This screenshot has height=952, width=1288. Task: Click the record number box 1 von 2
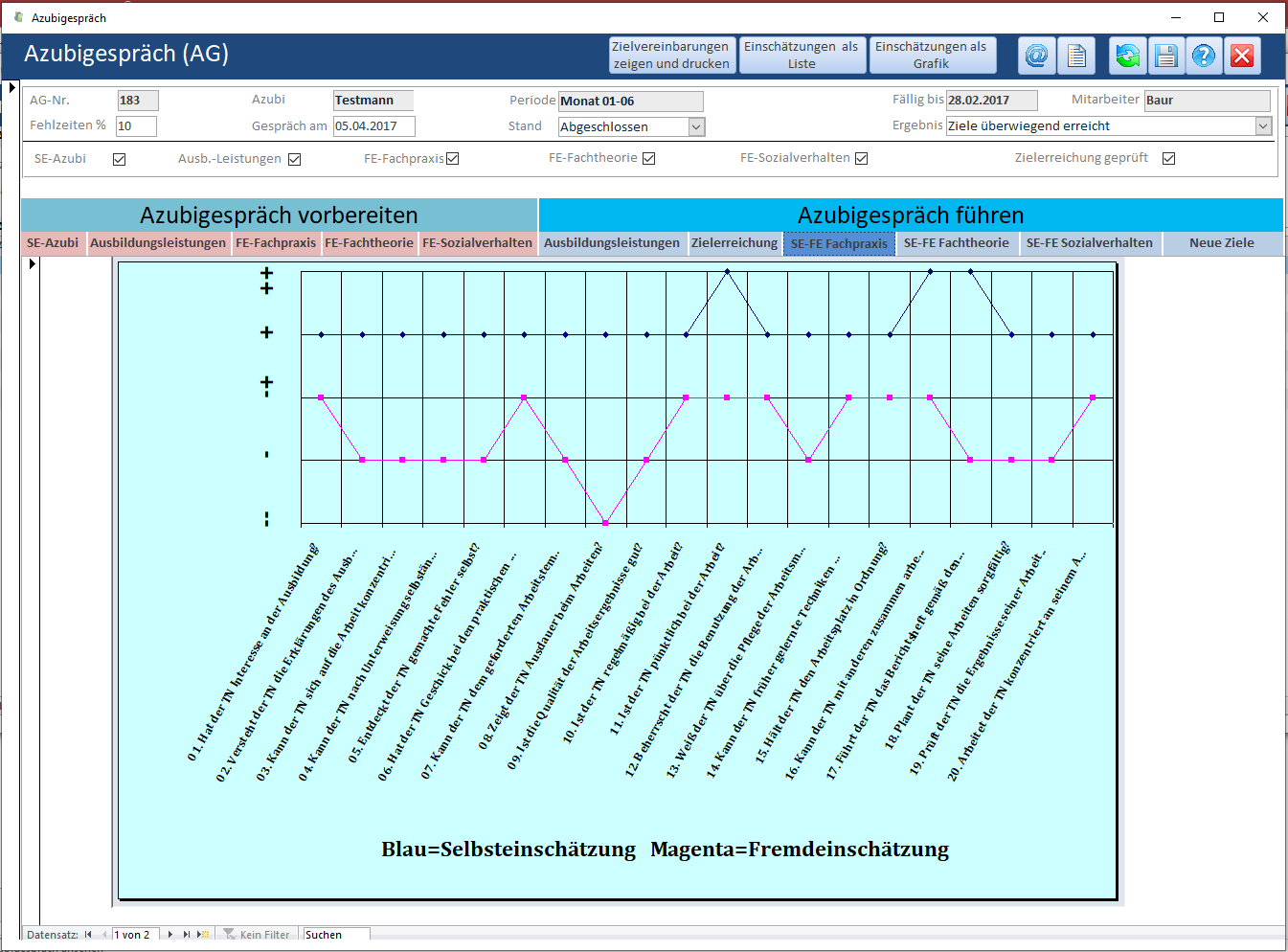tap(136, 935)
